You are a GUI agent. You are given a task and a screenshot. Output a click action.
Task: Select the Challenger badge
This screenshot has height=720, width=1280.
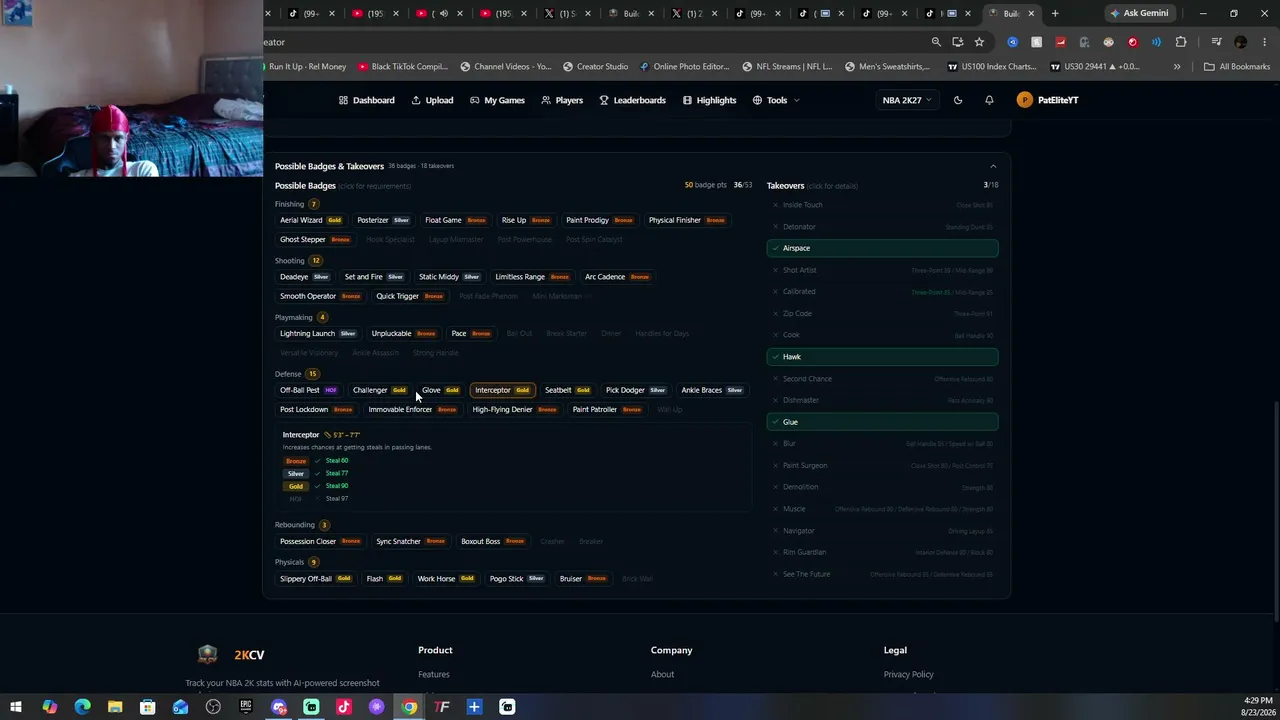click(x=380, y=390)
